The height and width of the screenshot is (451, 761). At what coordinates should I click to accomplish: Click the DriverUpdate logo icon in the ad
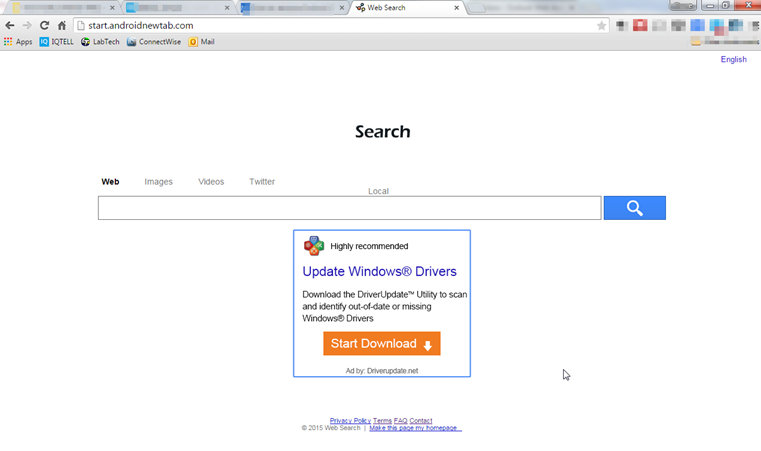(314, 246)
